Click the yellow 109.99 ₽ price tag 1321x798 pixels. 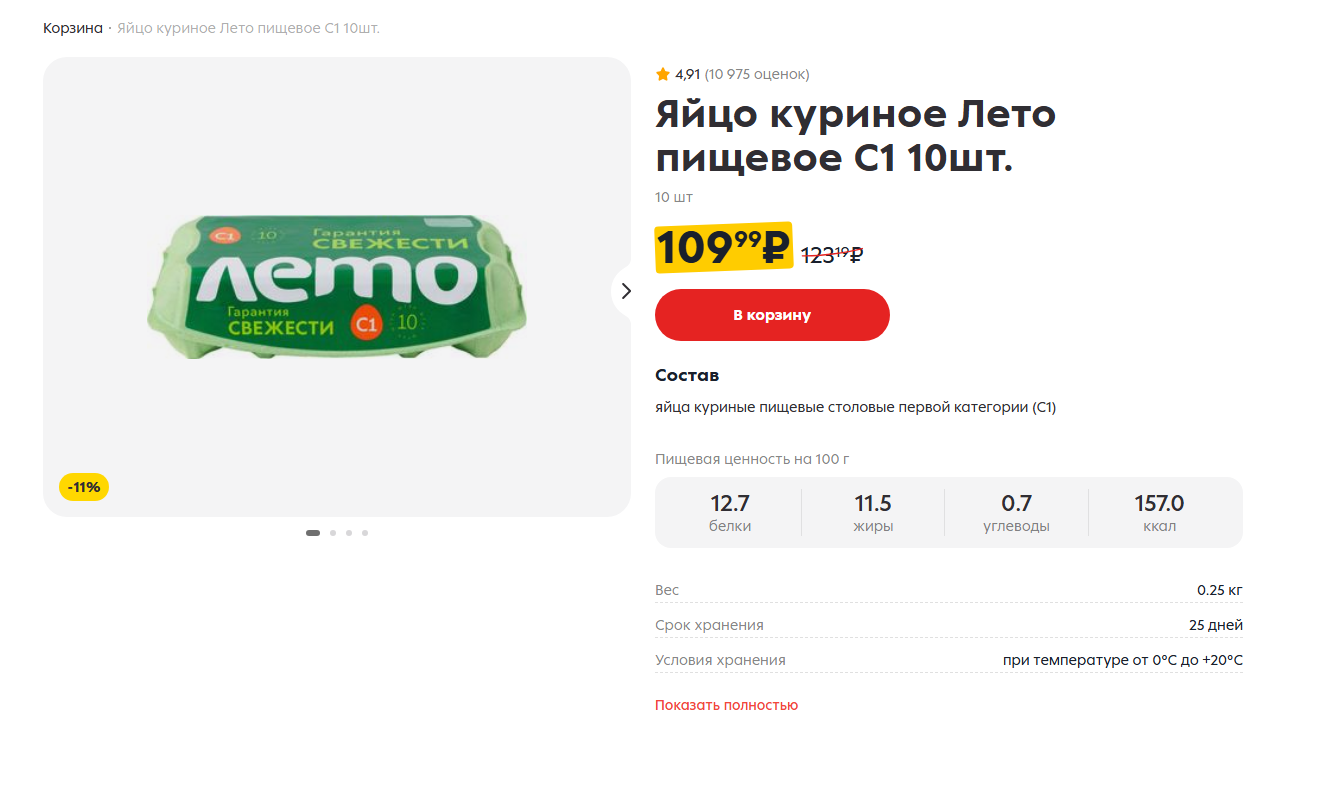tap(724, 248)
